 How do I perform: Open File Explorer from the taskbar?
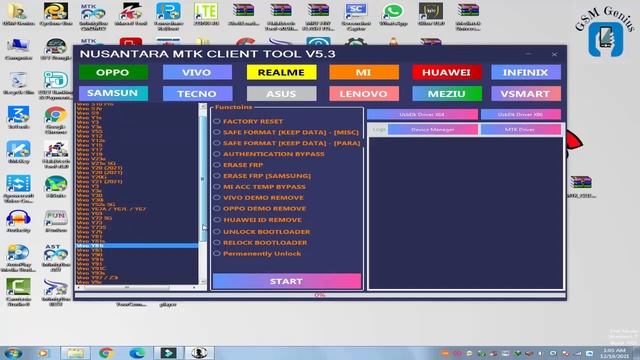tap(75, 353)
